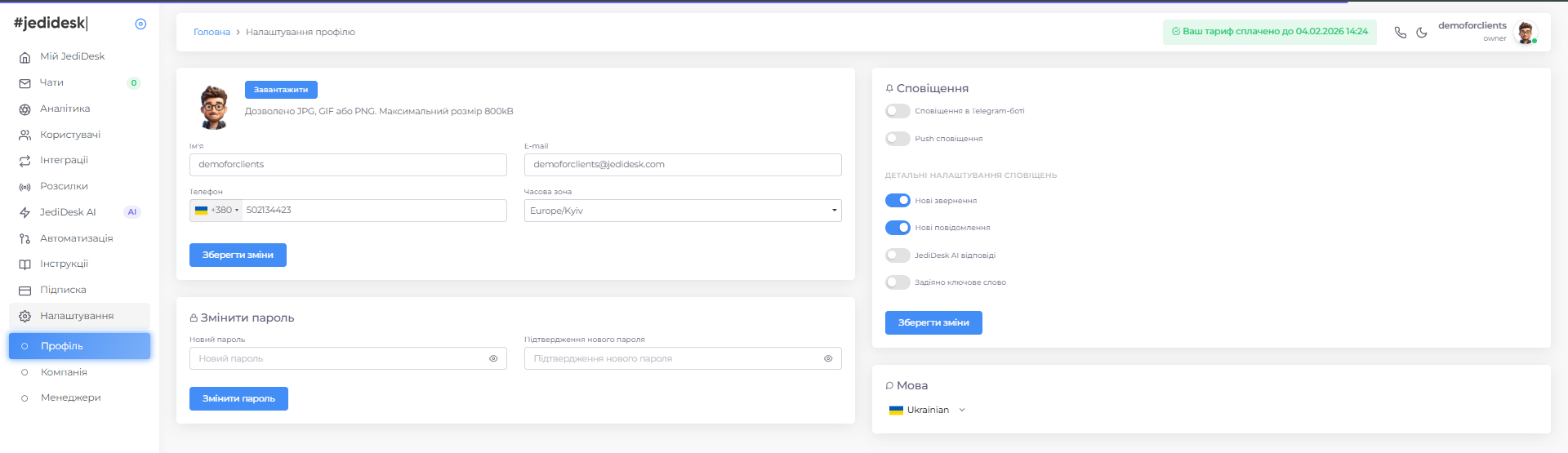Open the user avatar in the top right
Viewport: 1568px width, 453px height.
pos(1525,33)
